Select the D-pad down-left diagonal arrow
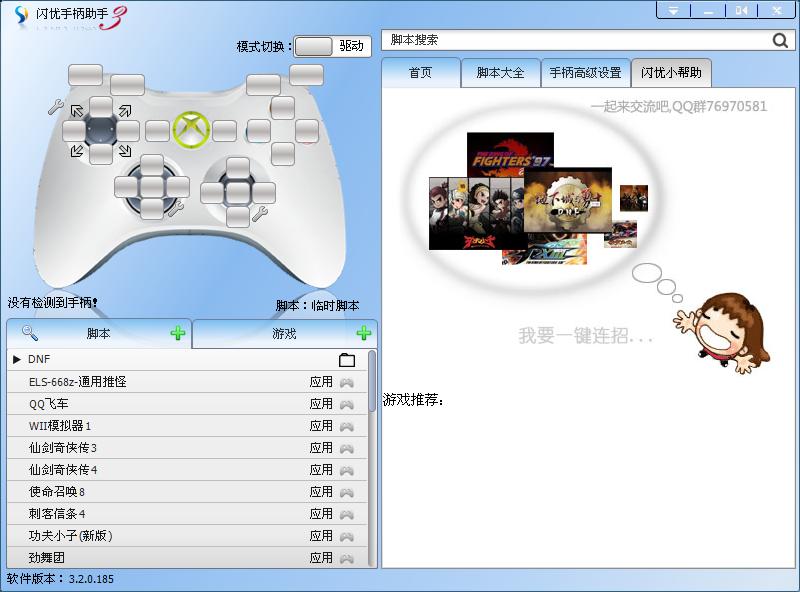Viewport: 800px width, 592px height. (77, 150)
